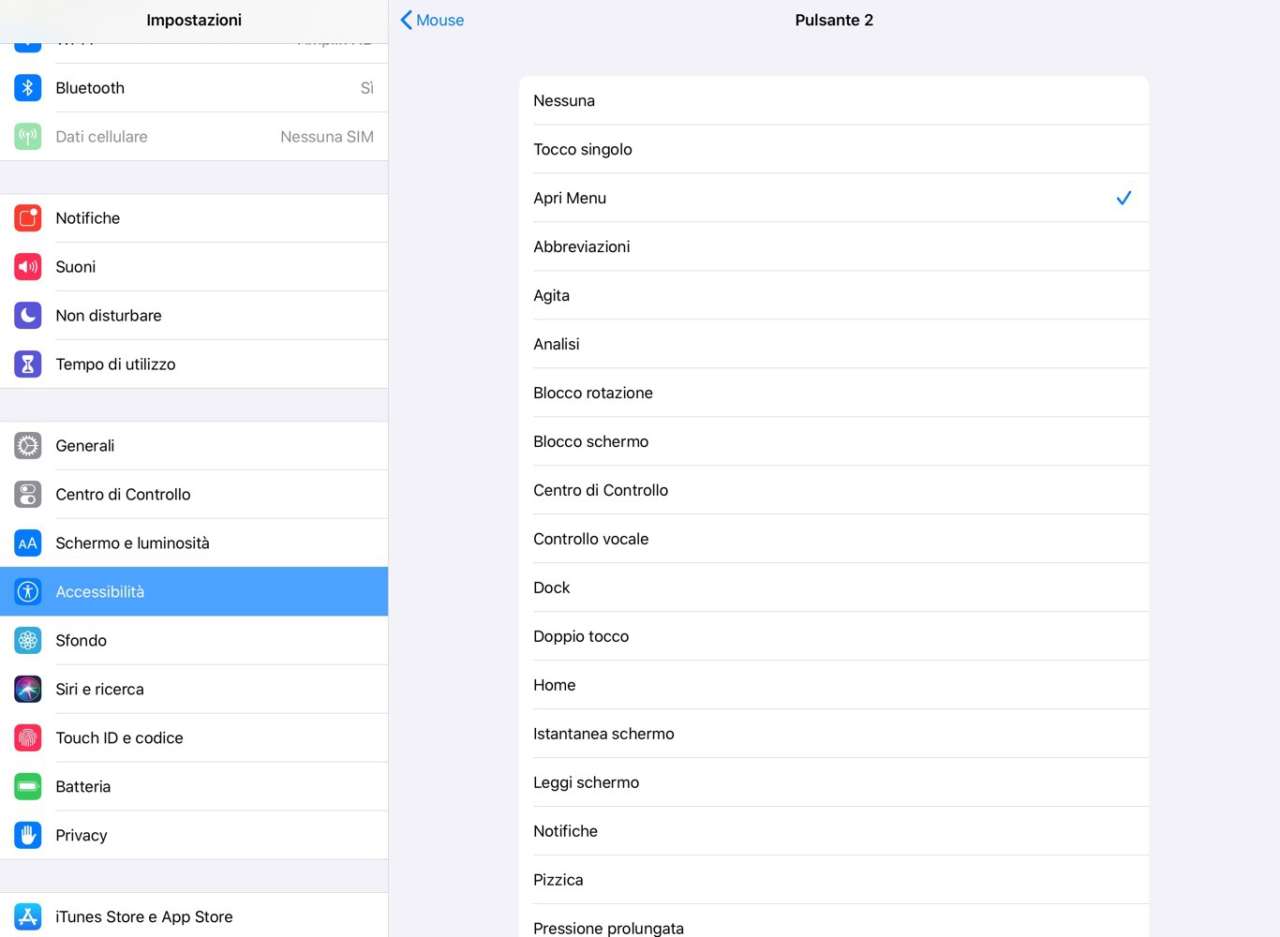Tap the Batteria green battery icon
Screen dimensions: 1280x937
pos(28,787)
